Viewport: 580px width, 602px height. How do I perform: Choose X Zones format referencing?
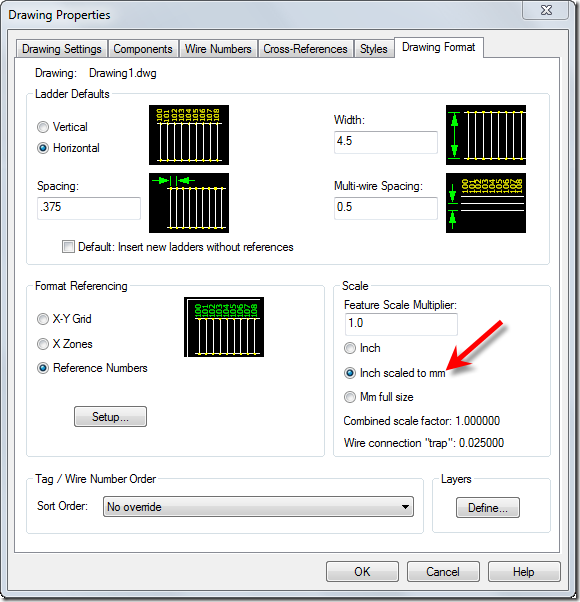[x=64, y=344]
